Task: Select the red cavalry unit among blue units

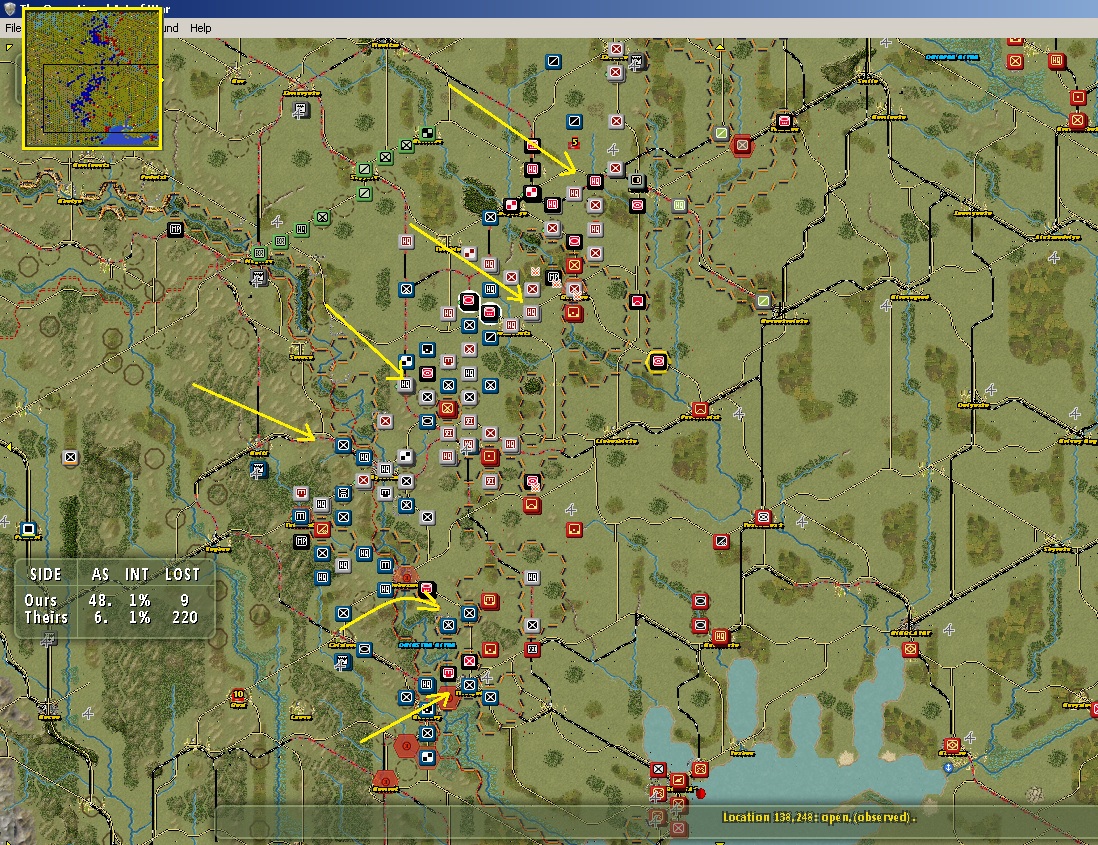Action: pos(322,529)
